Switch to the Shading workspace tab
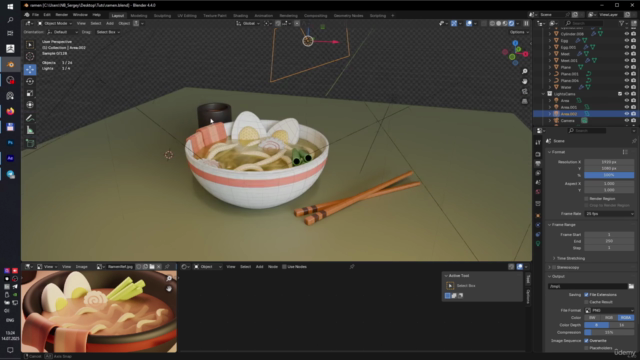Screen dimensions: 640x360 pos(240,16)
